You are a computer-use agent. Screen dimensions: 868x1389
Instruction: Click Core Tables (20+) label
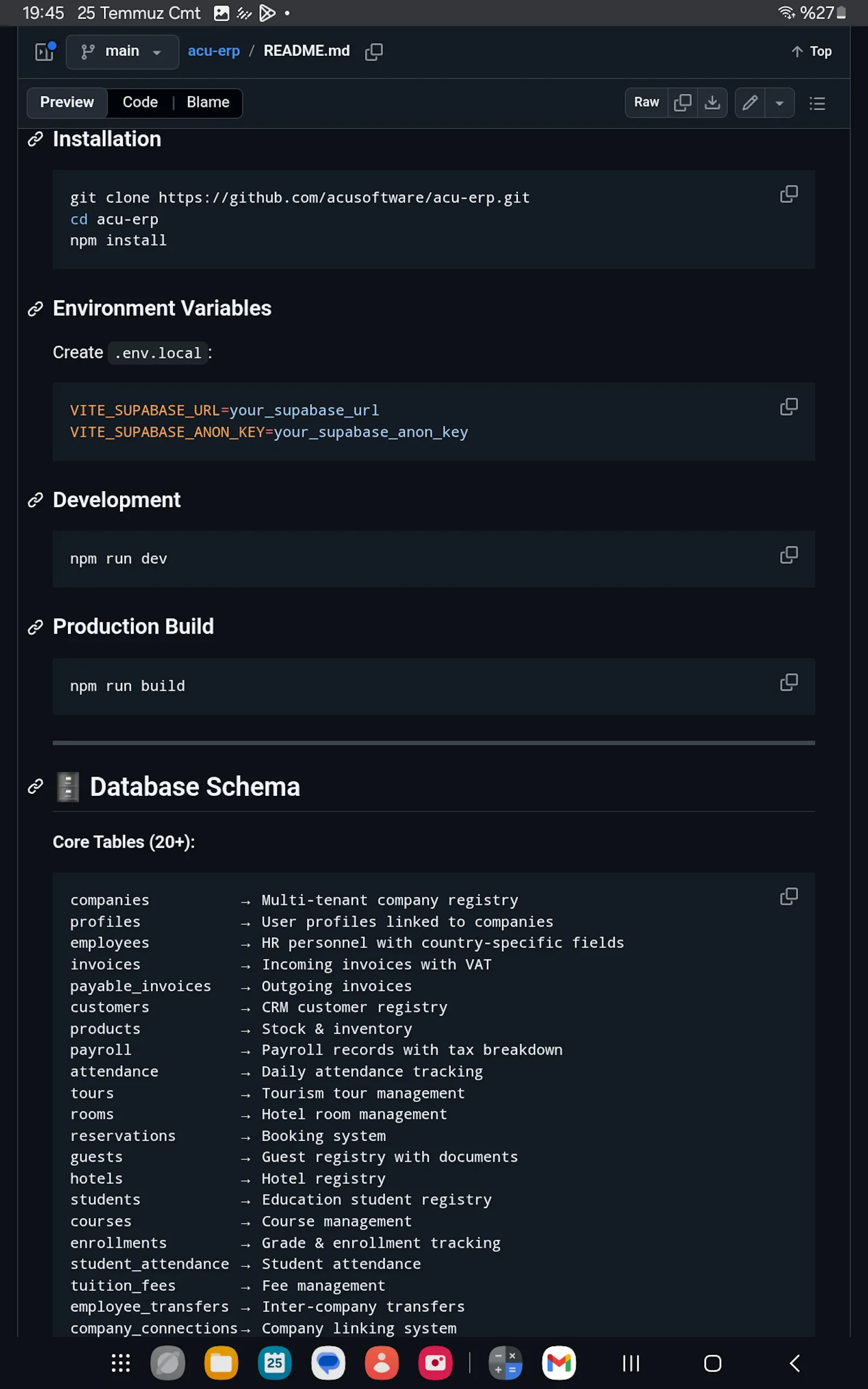tap(124, 842)
